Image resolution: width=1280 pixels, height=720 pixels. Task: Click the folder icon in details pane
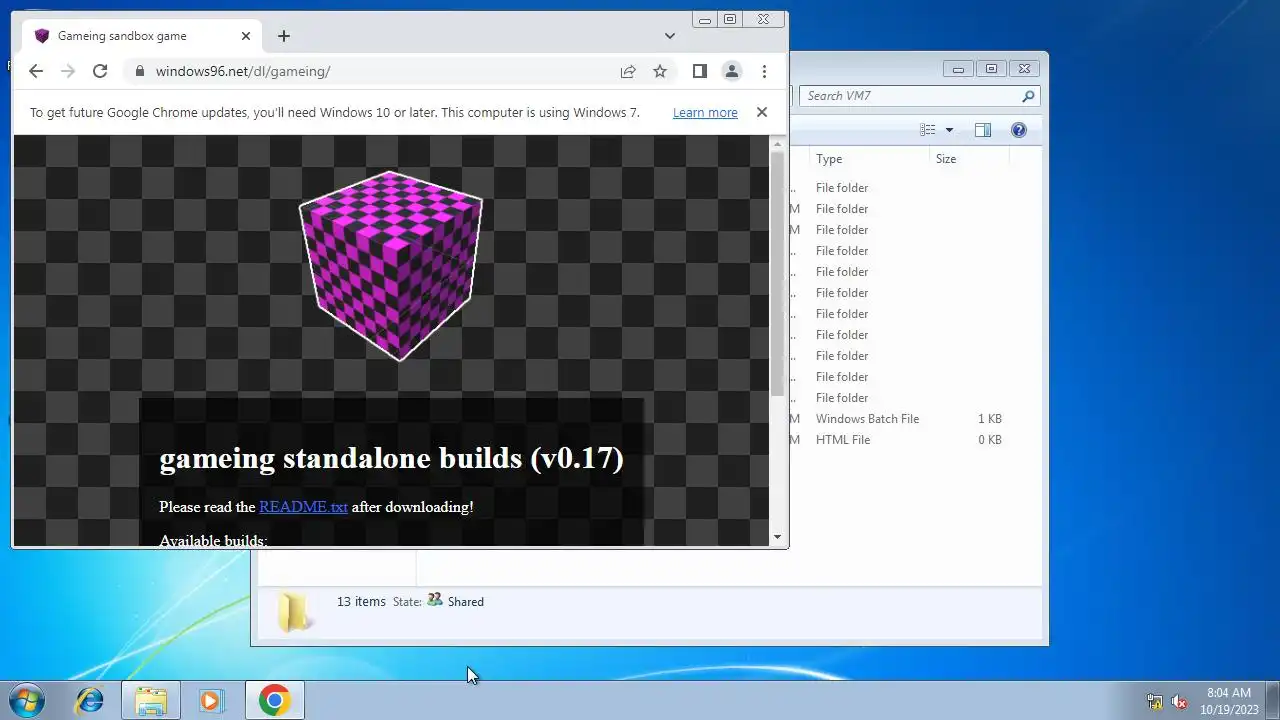pyautogui.click(x=293, y=611)
